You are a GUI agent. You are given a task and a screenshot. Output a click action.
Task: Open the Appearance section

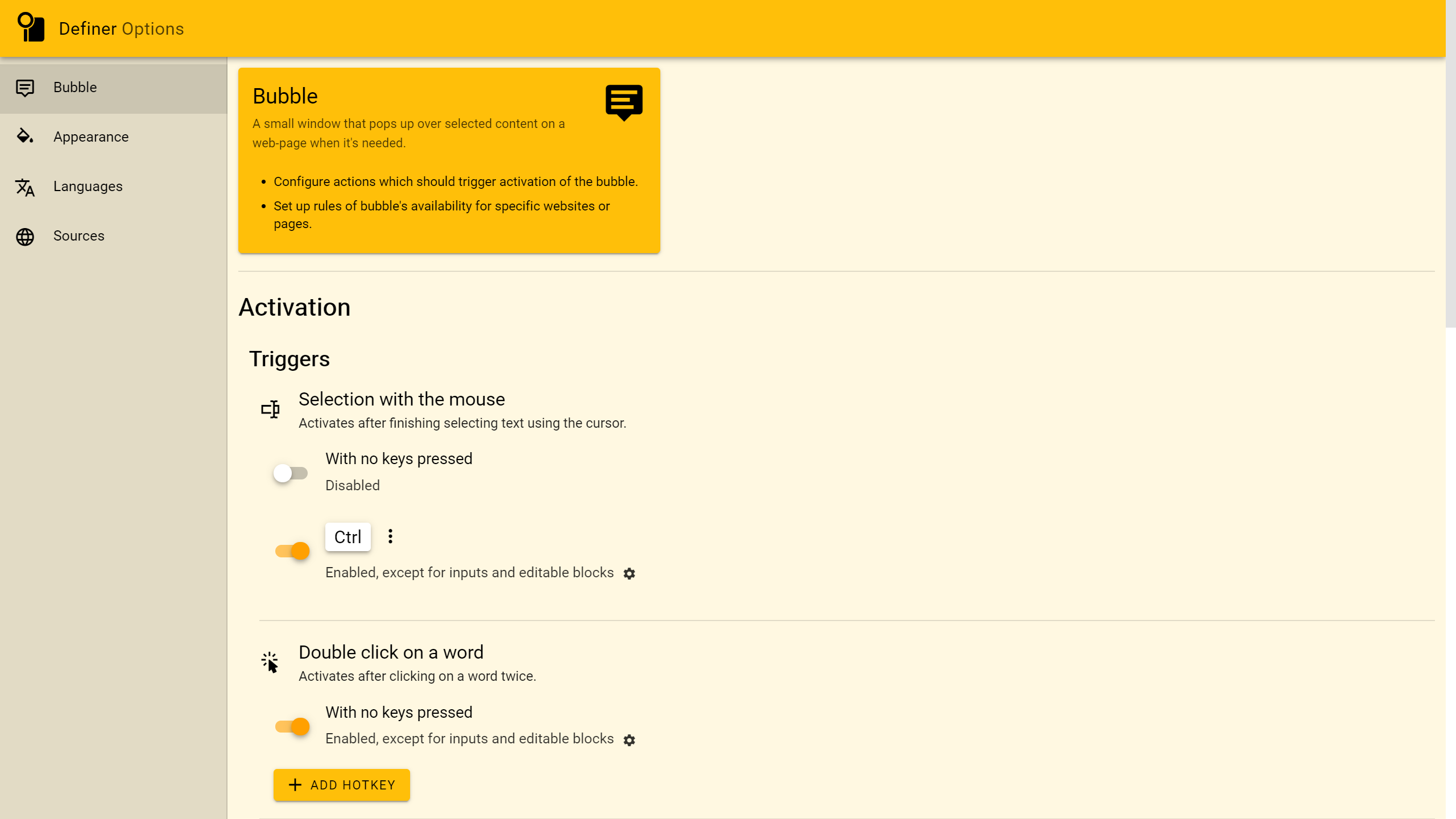coord(91,137)
